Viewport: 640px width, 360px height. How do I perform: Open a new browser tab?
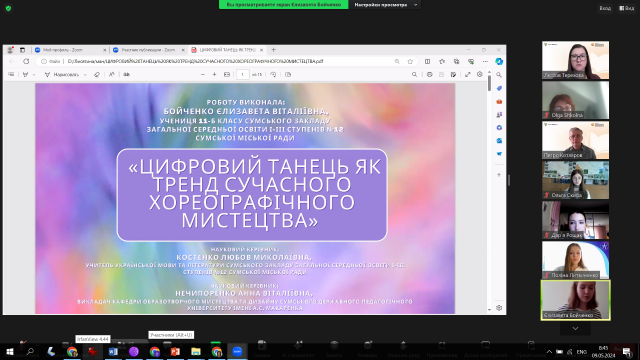coord(273,50)
